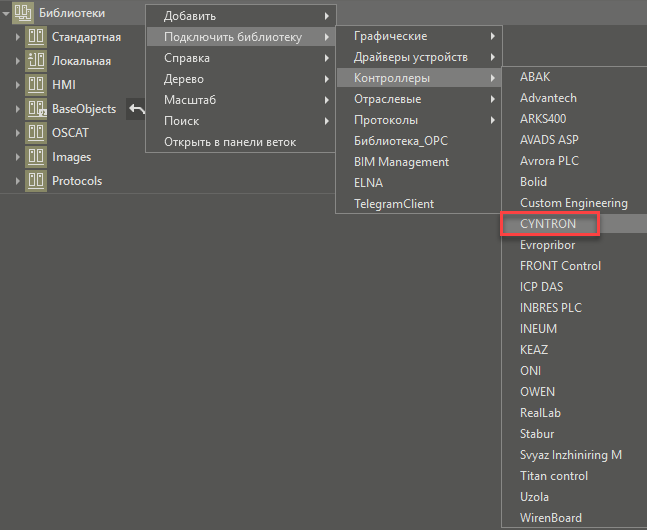
Task: Select ICP DAS controller library
Action: 574,287
